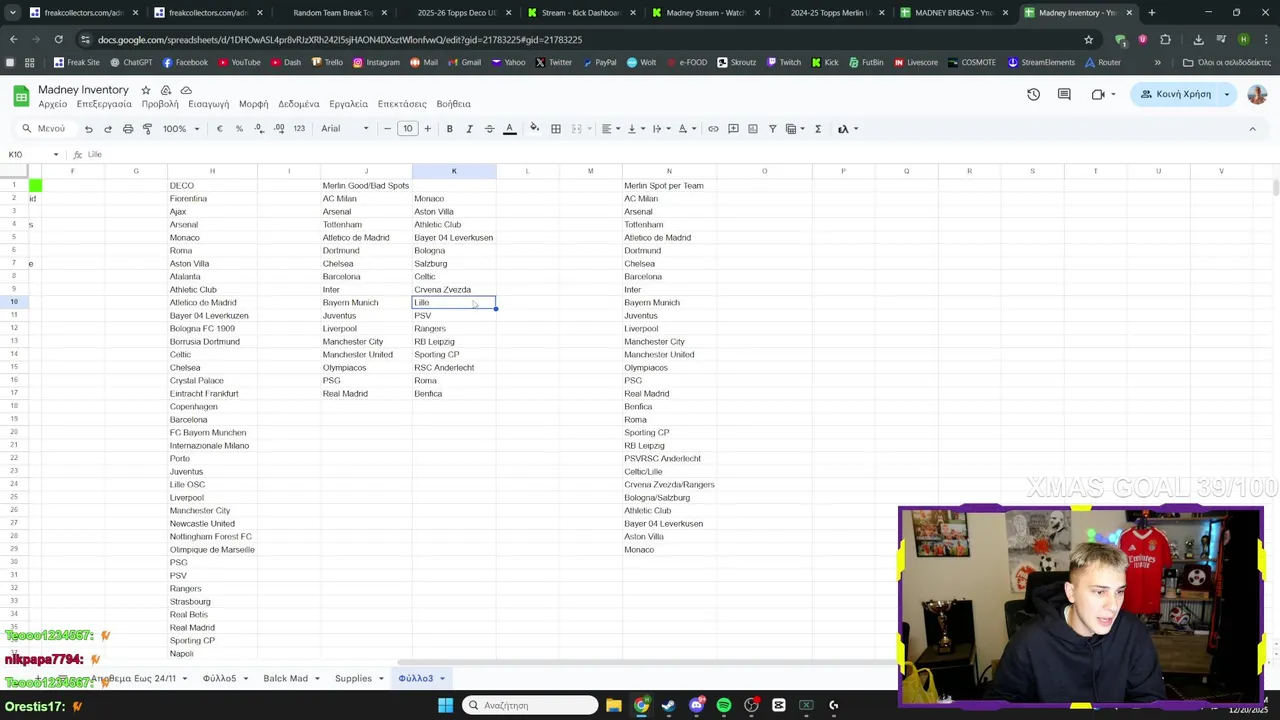Click the insert comment icon
This screenshot has width=1280, height=720.
pos(733,129)
